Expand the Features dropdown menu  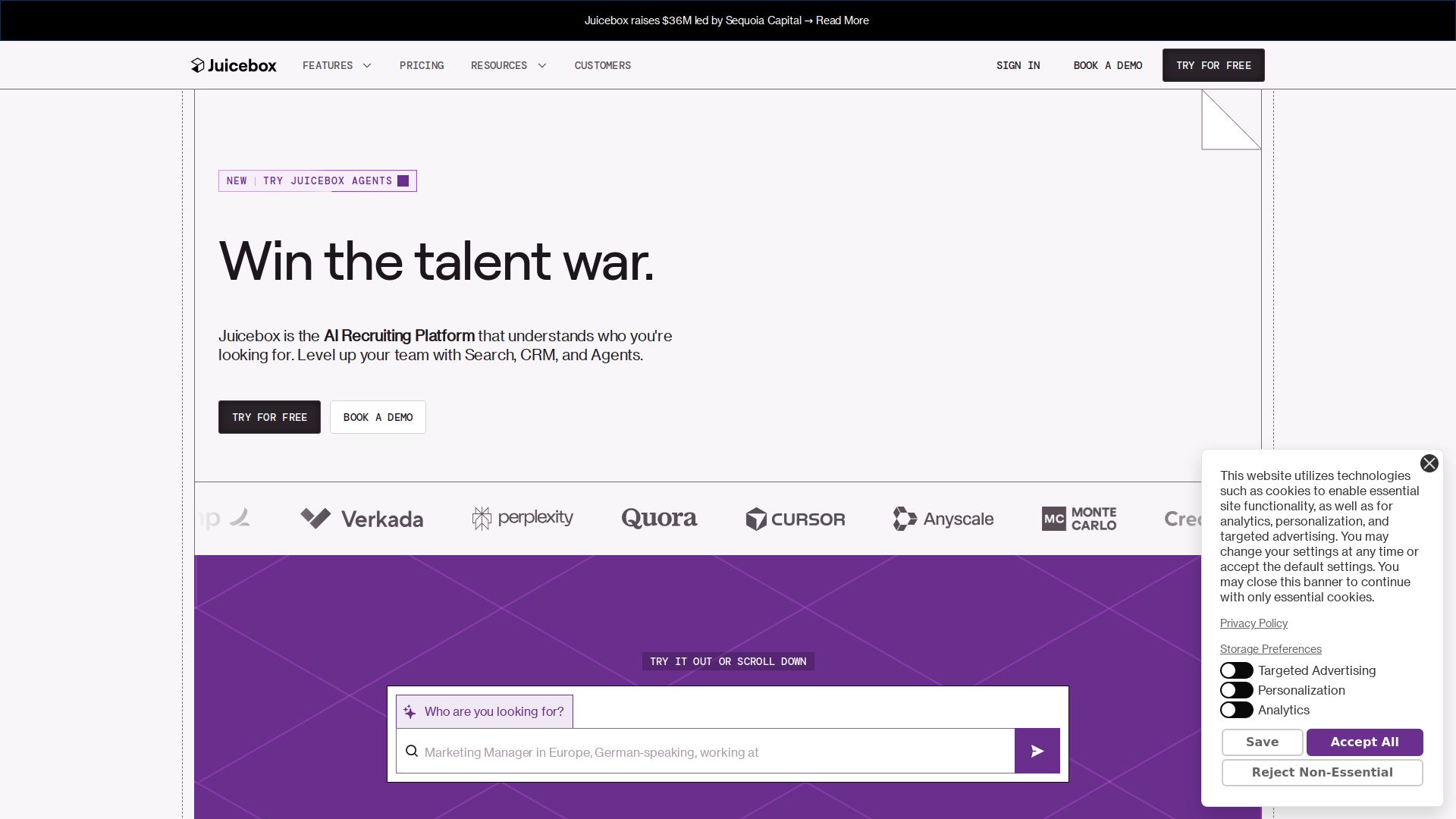click(x=337, y=65)
